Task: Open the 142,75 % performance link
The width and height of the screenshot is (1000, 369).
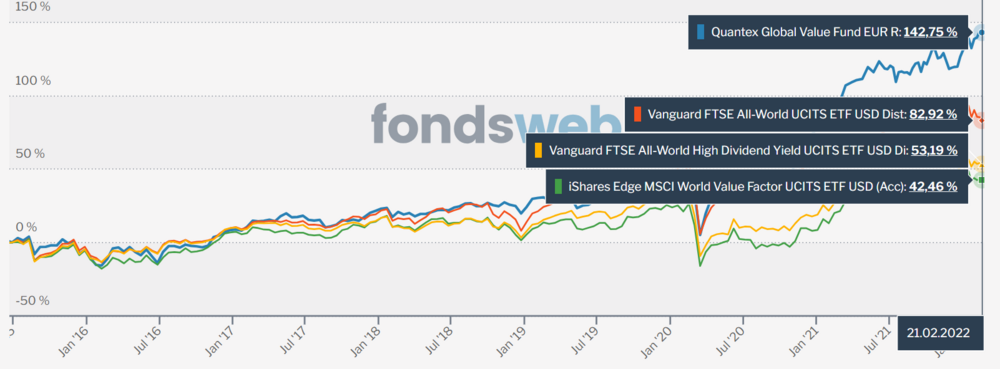Action: [930, 32]
